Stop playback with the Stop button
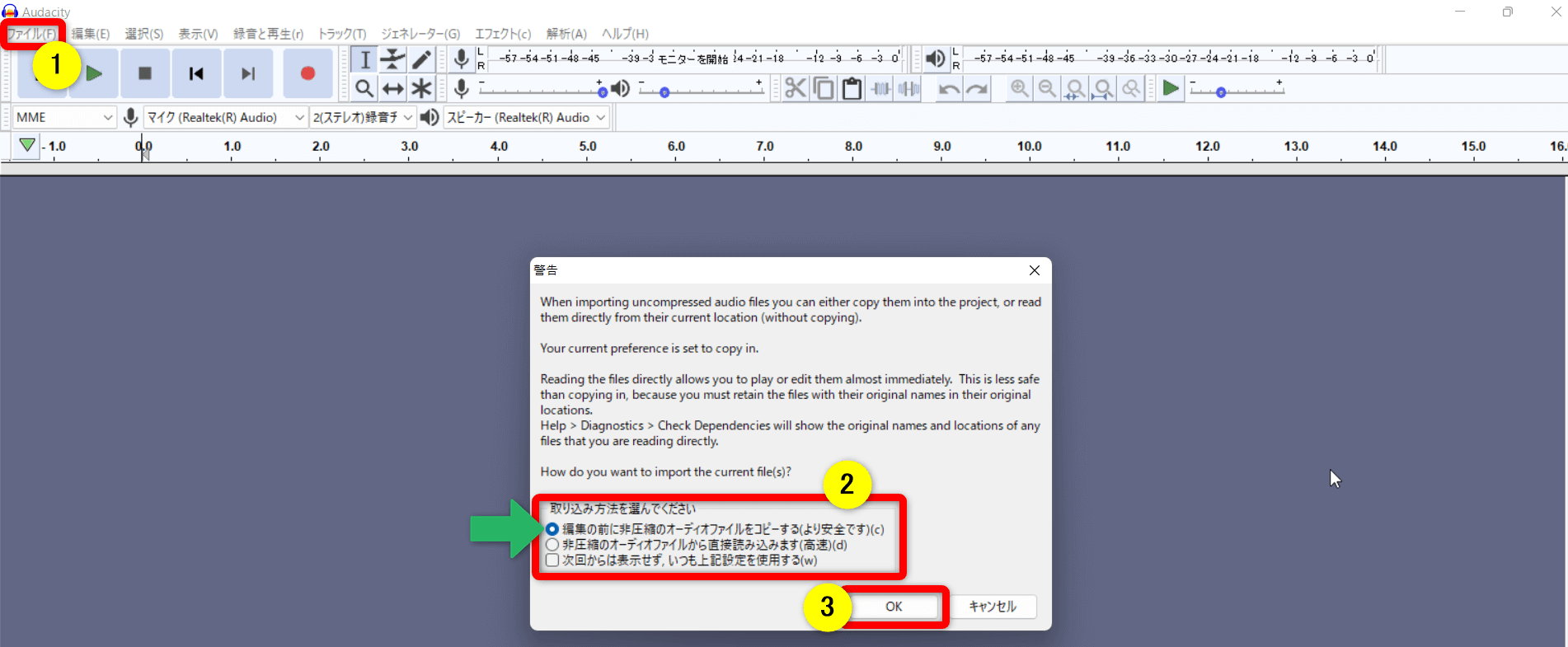Screen dimensions: 1568x647 click(145, 73)
